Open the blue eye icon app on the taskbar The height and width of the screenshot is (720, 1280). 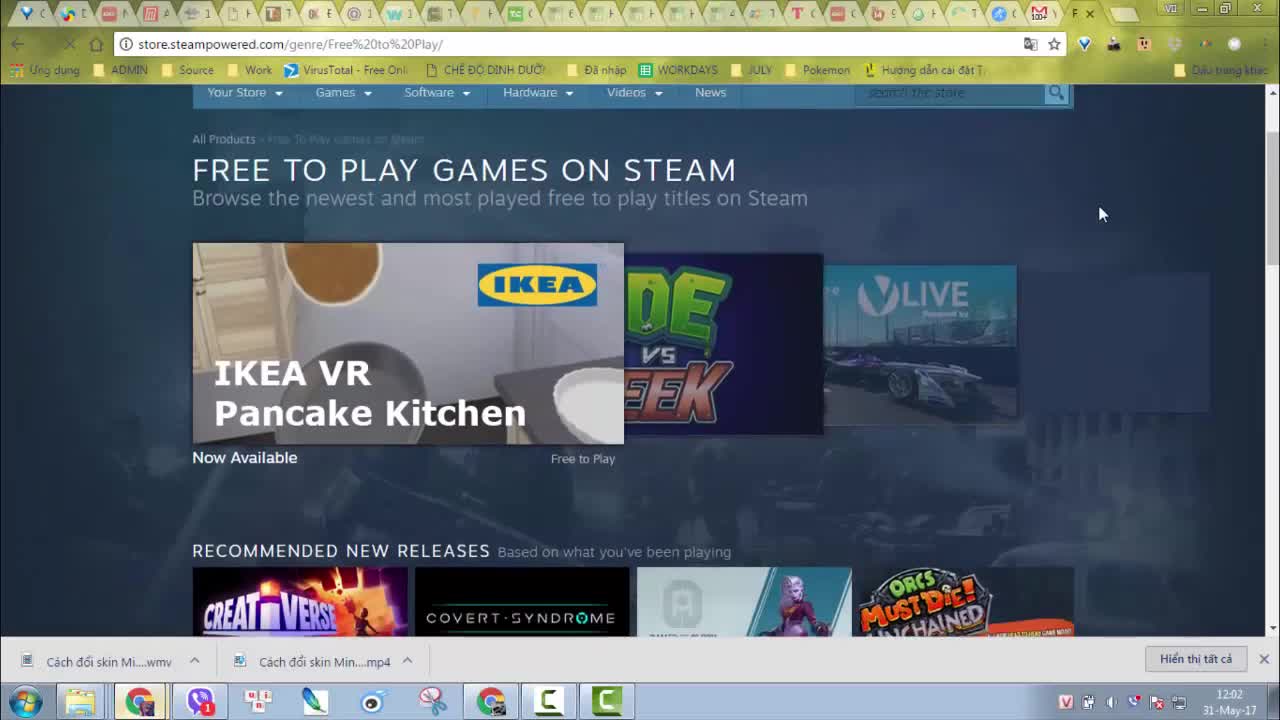click(372, 702)
